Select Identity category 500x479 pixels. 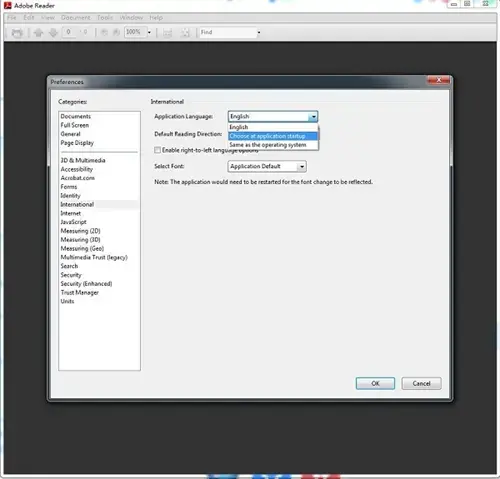[70, 196]
